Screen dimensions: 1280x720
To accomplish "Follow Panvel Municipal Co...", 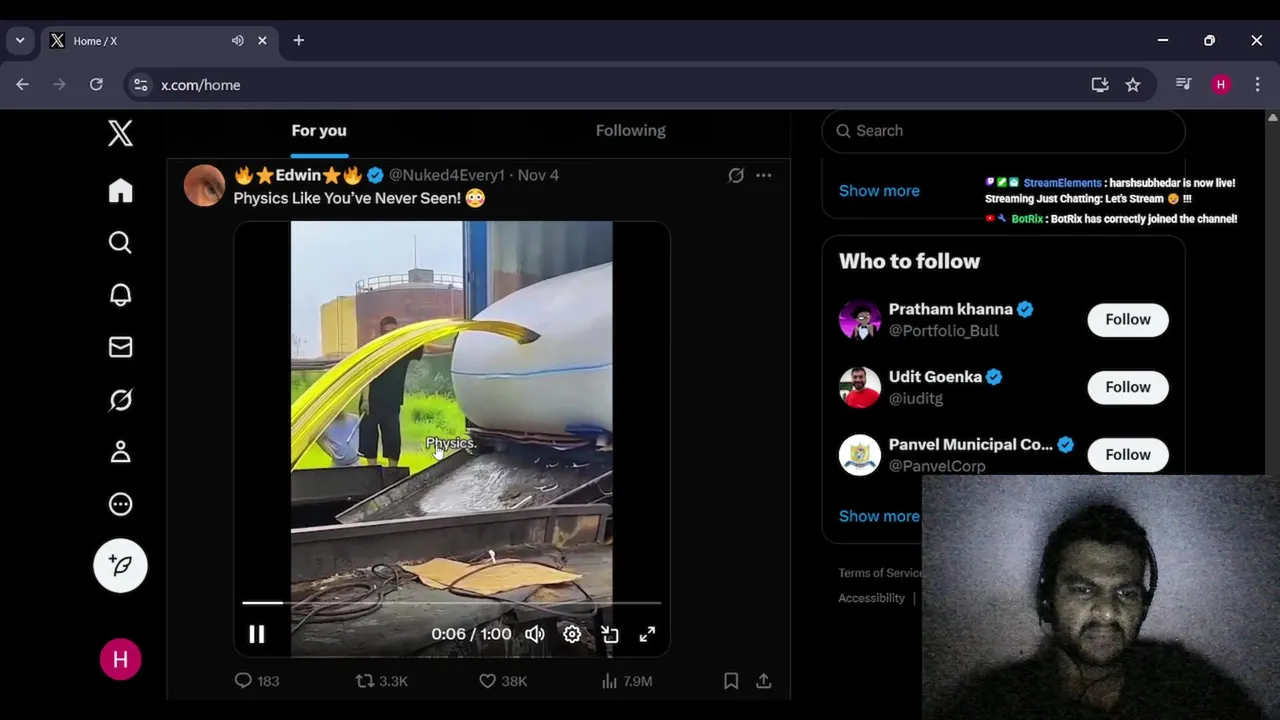I will (x=1128, y=455).
